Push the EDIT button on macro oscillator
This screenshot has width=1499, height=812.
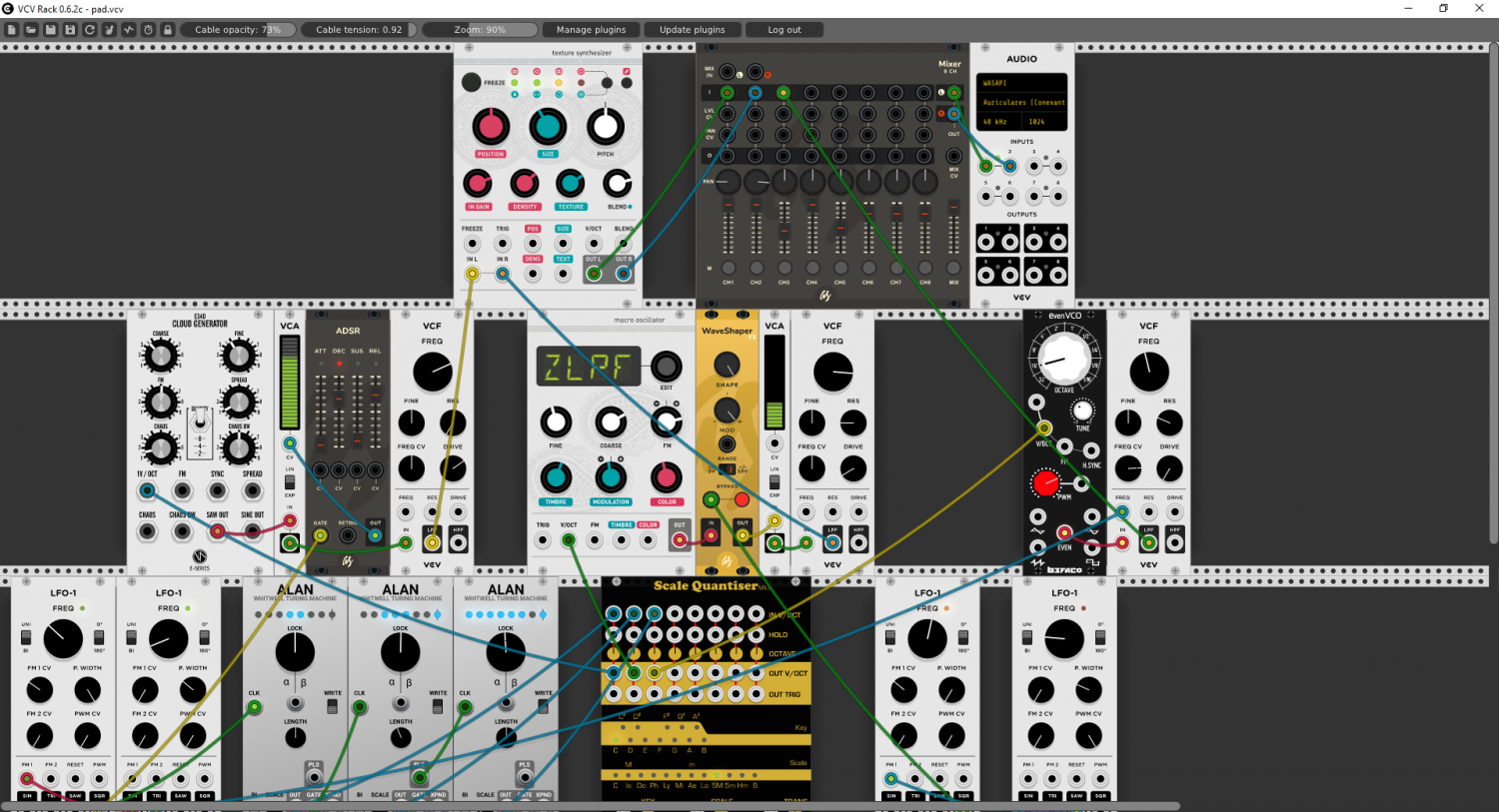[666, 367]
